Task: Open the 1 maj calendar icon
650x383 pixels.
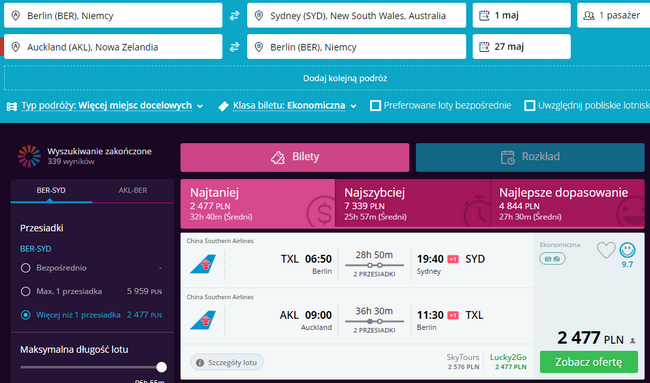Action: click(484, 16)
